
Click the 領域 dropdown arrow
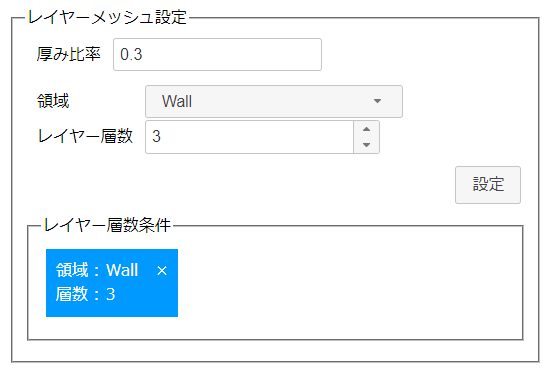[377, 101]
